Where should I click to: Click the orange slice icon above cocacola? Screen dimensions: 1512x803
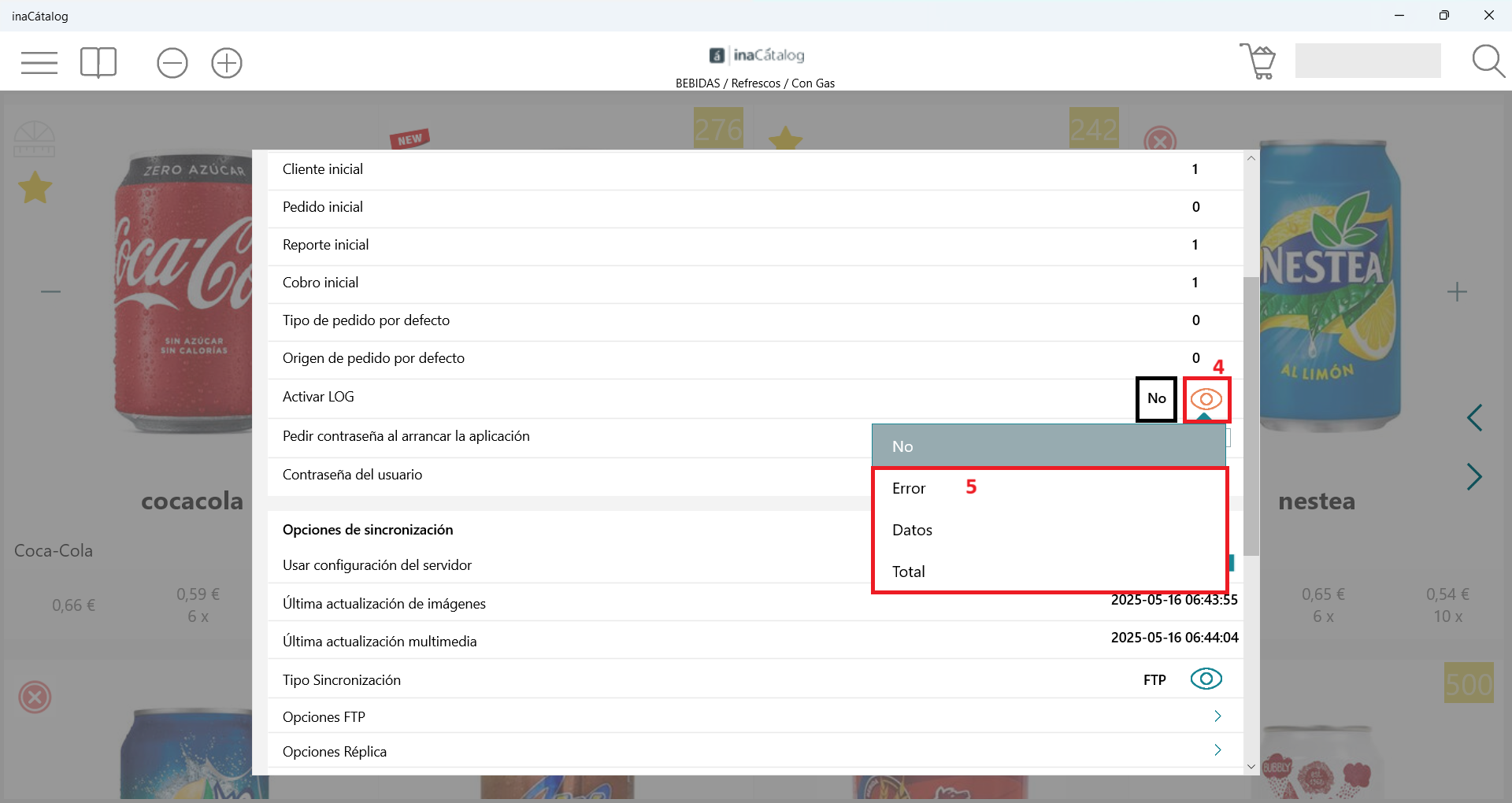[35, 139]
